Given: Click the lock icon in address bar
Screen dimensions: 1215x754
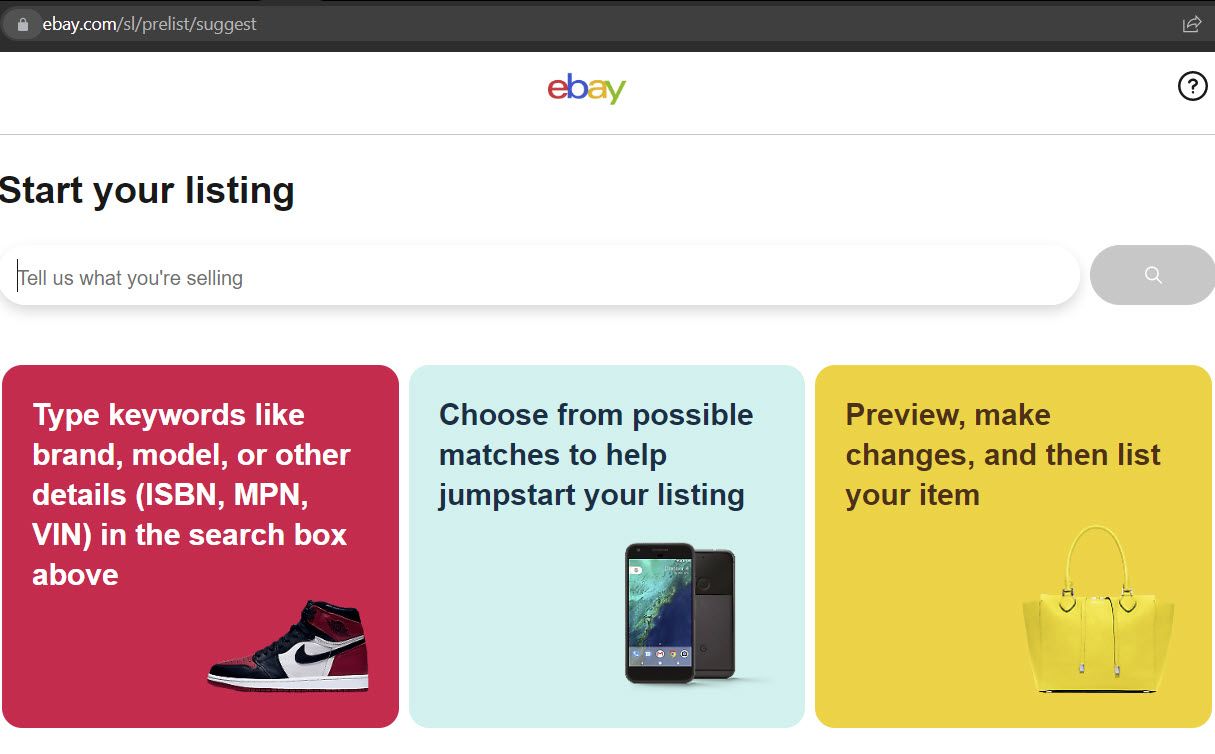Looking at the screenshot, I should tap(24, 24).
